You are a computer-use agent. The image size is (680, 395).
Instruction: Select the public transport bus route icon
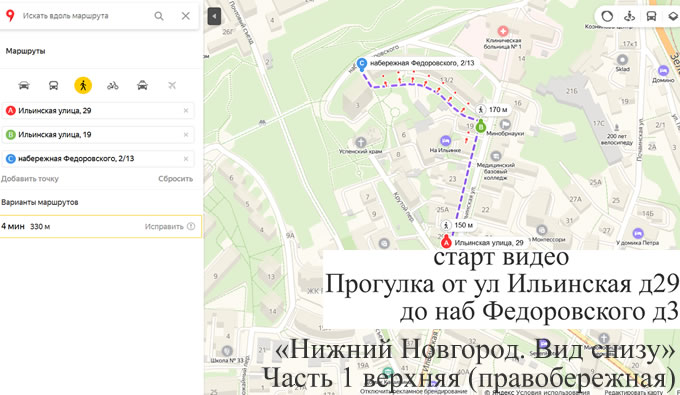(53, 85)
